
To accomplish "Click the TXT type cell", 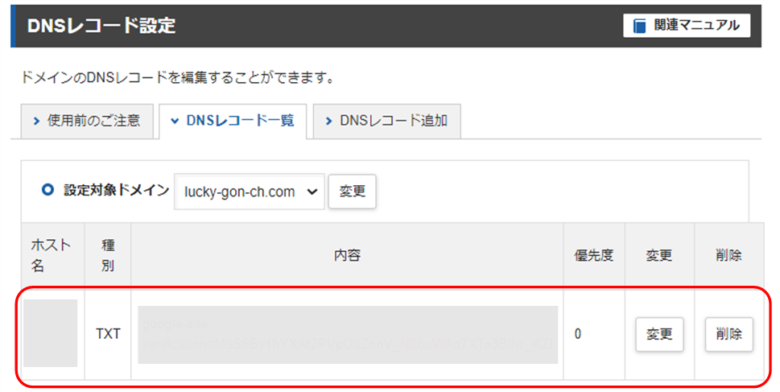I will tap(108, 334).
